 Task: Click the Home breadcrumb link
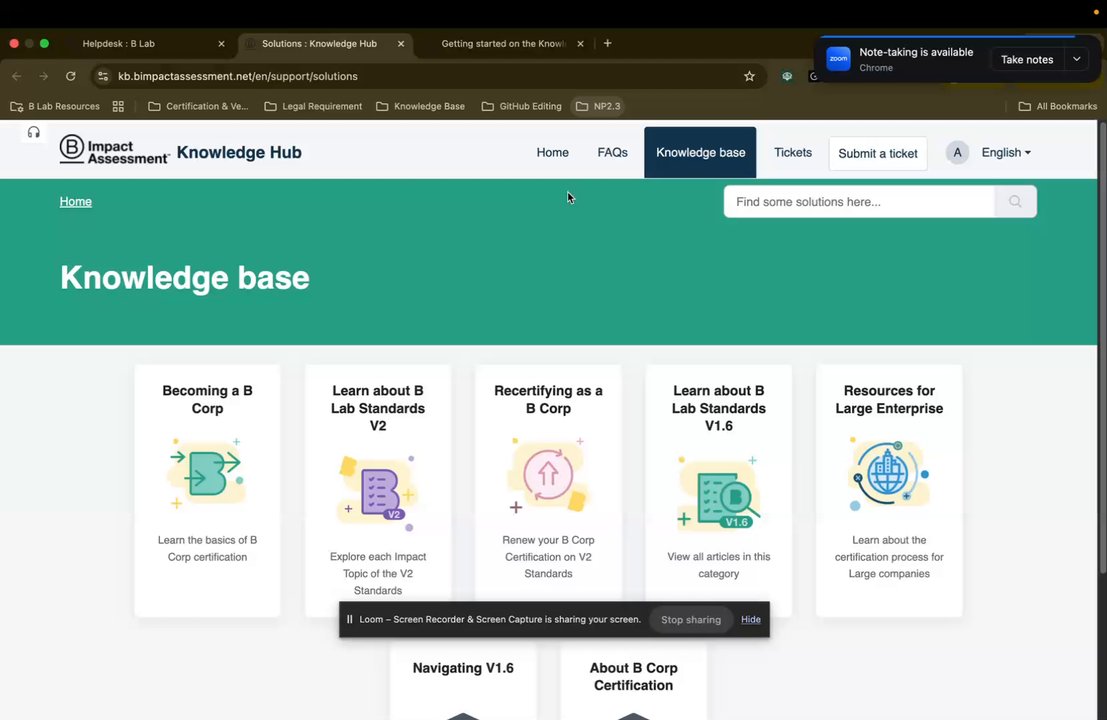(76, 202)
